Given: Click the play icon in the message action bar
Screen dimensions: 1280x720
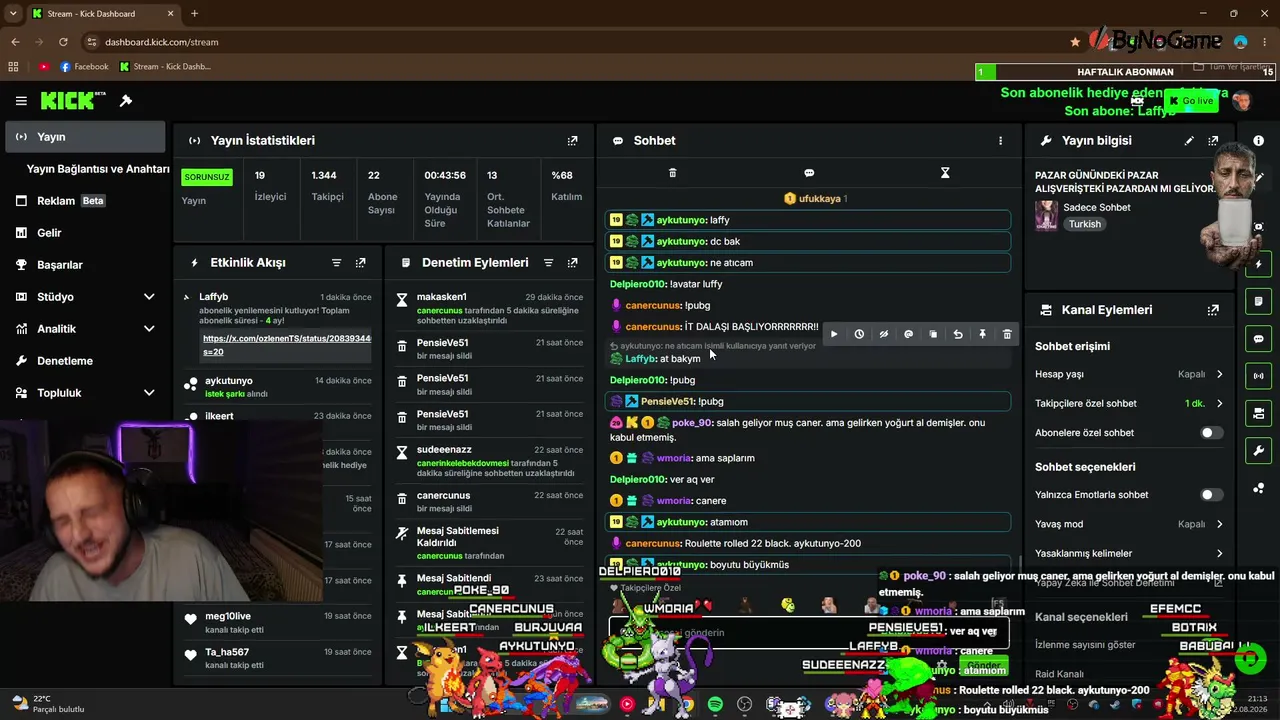Looking at the screenshot, I should click(834, 334).
